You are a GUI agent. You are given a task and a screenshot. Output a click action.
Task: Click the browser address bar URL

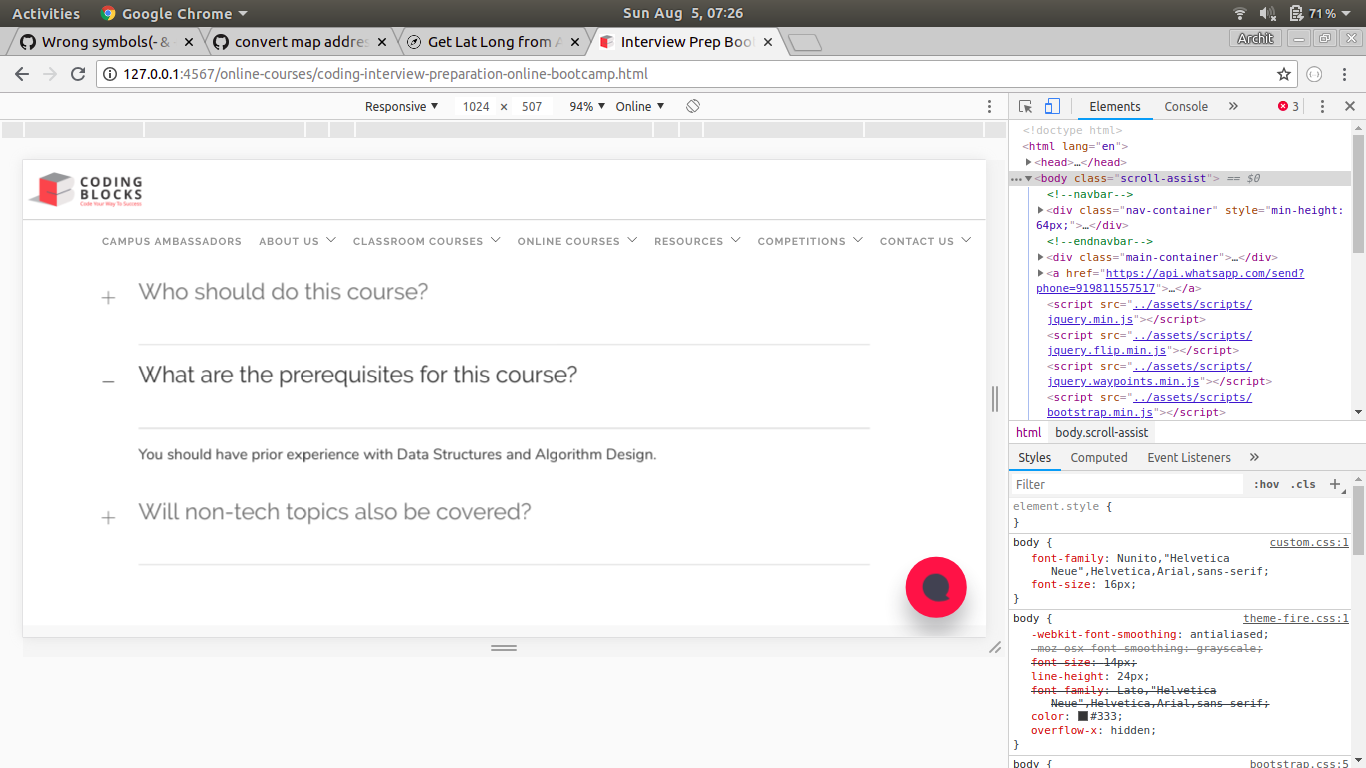point(385,74)
